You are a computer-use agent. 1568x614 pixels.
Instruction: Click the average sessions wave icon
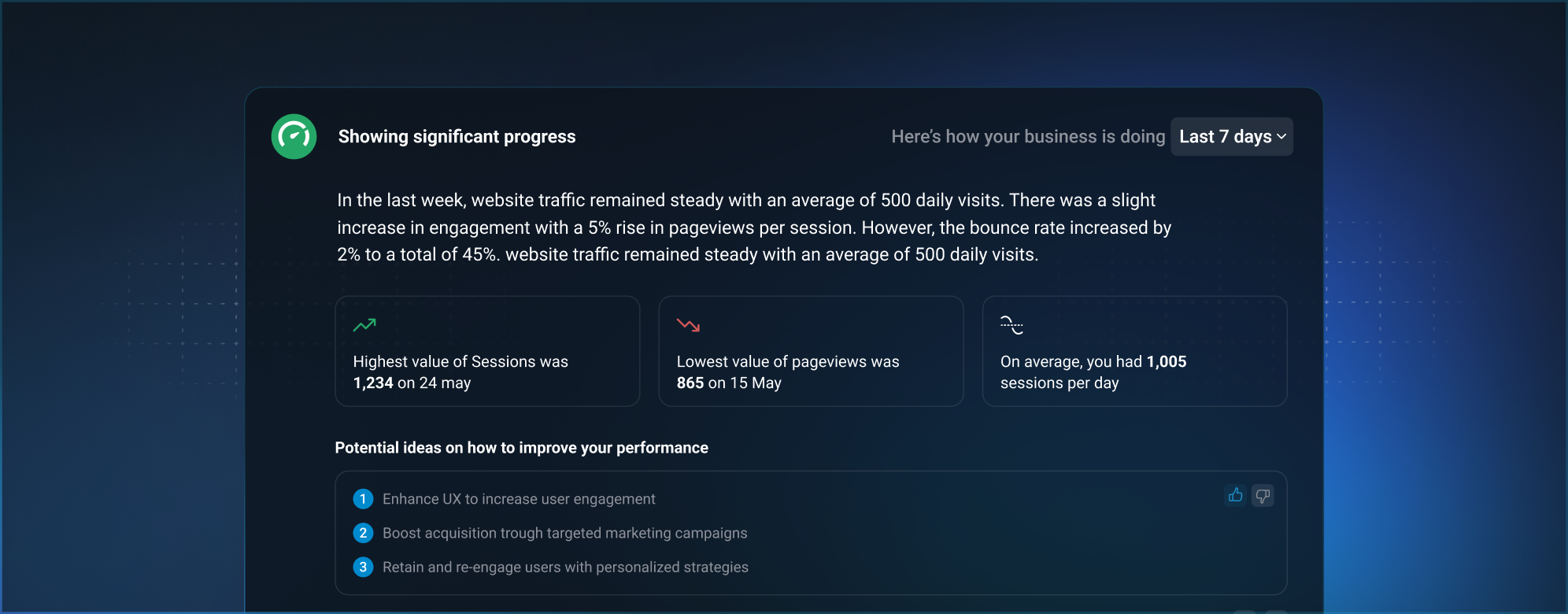1012,324
